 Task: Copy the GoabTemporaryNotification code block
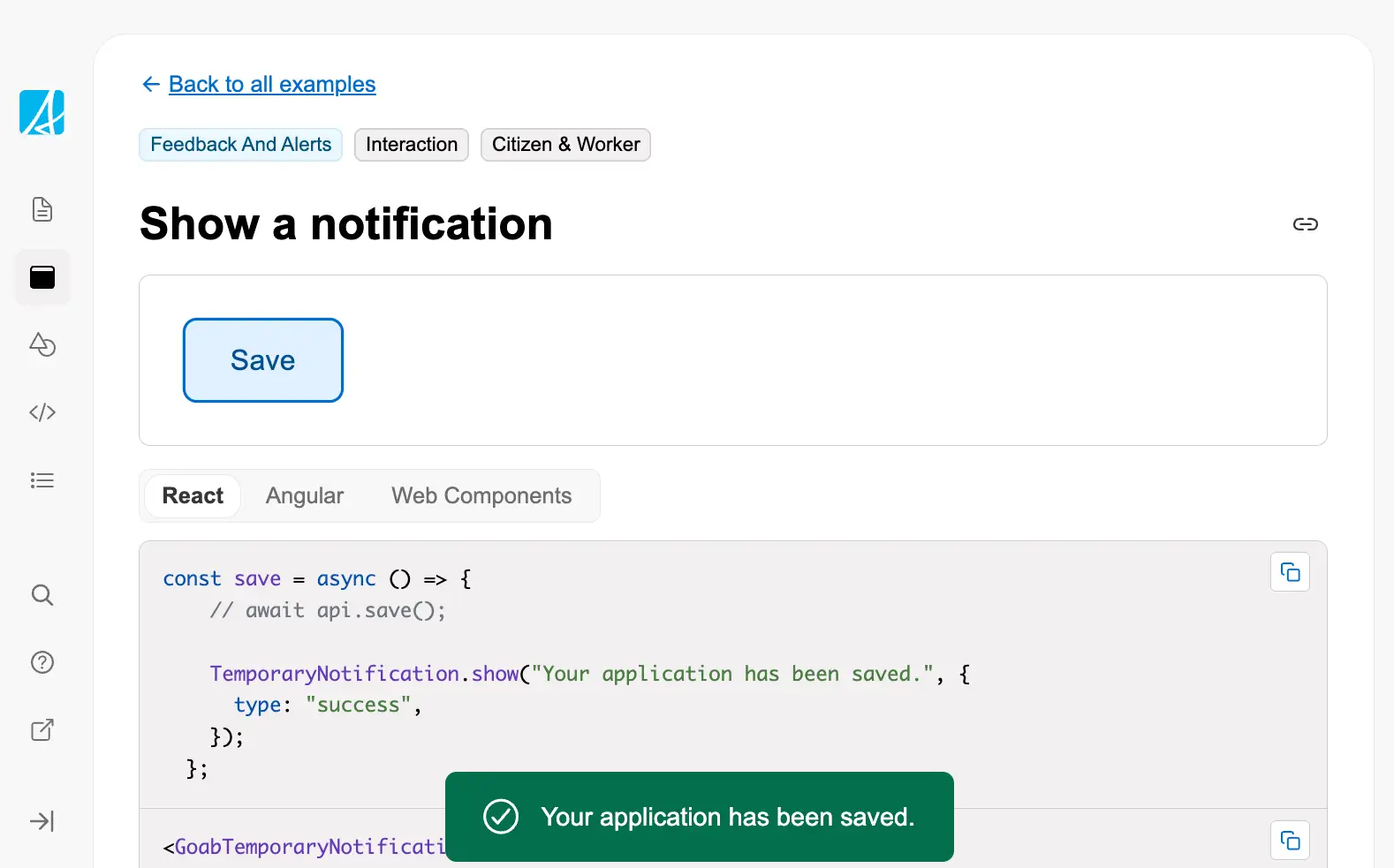1290,840
